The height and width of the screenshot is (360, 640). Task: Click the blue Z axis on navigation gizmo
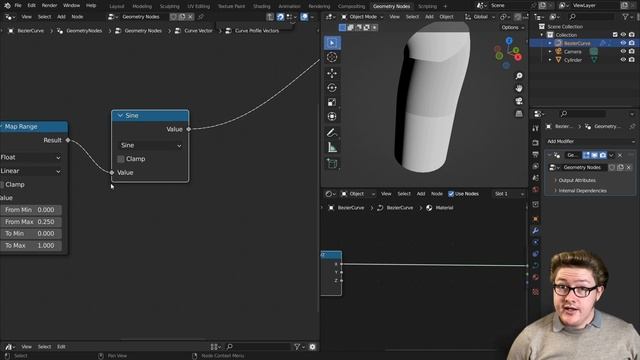tap(509, 40)
